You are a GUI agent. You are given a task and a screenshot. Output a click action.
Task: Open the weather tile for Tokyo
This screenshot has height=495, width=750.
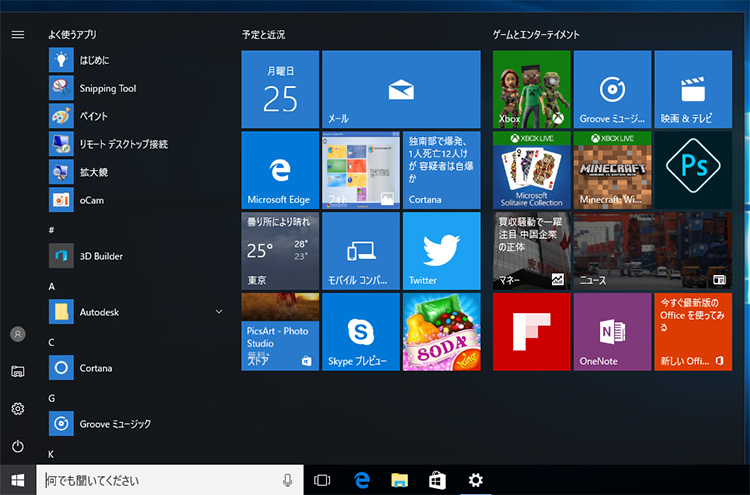[x=280, y=250]
